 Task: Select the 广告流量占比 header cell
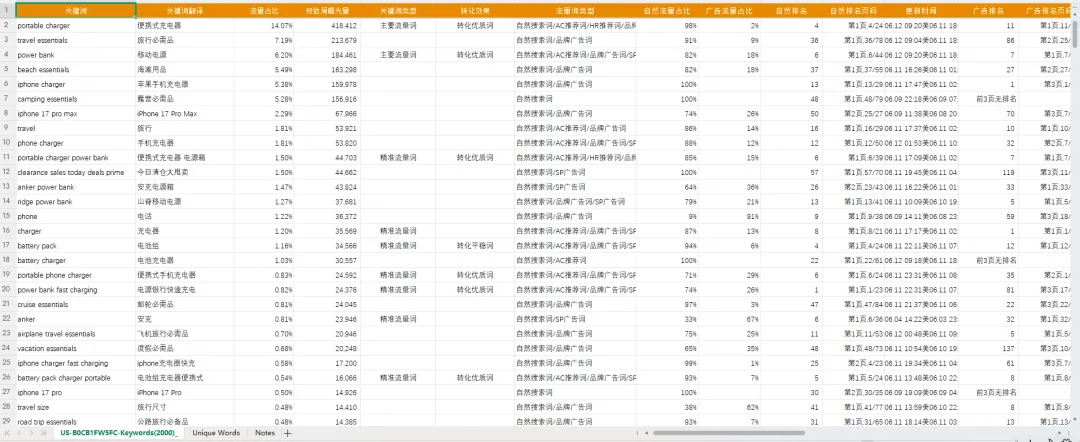pos(729,11)
